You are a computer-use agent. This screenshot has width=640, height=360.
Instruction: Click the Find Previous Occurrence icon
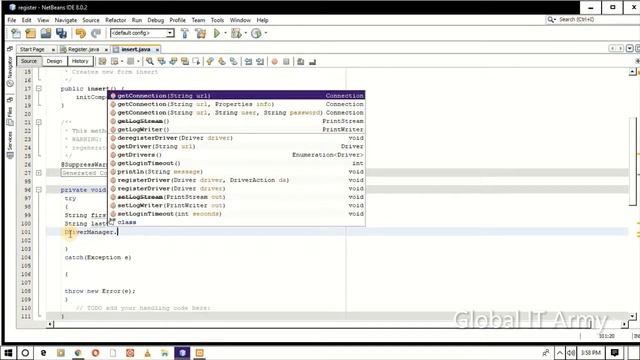[162, 62]
